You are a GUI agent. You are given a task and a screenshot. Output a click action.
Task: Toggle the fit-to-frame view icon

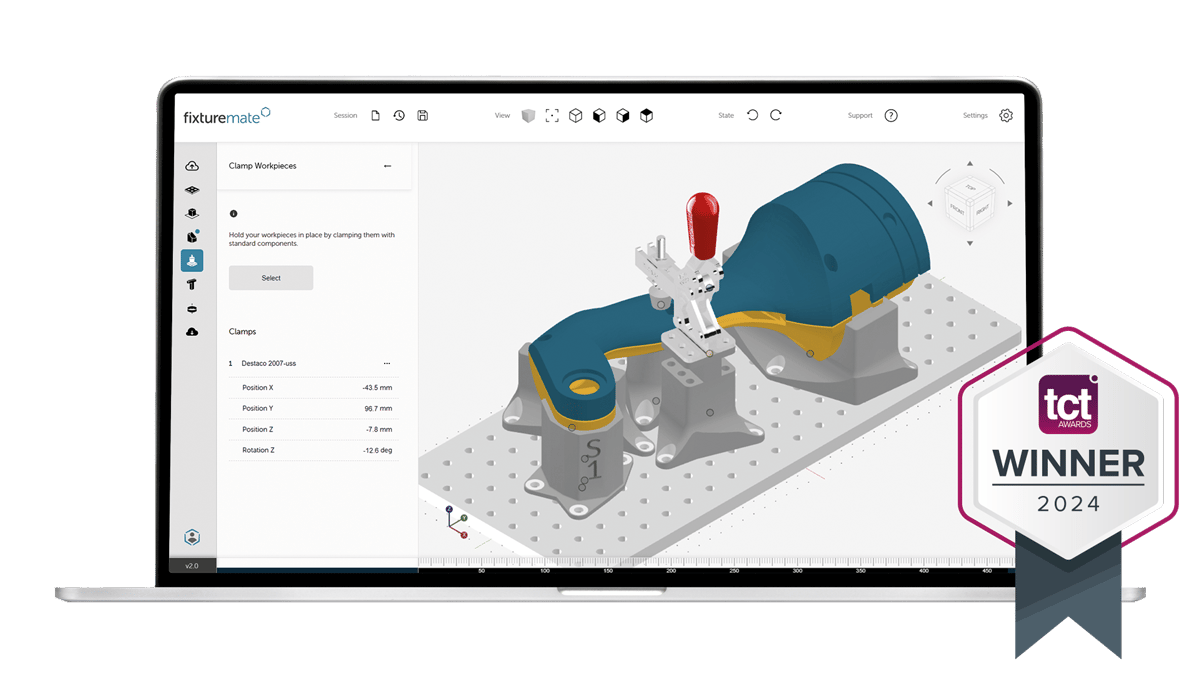(x=552, y=116)
